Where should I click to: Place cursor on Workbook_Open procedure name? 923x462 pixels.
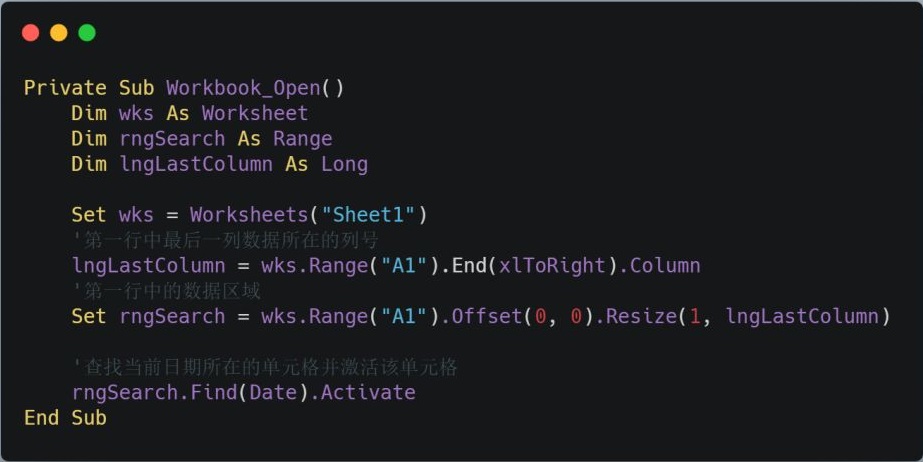coord(243,88)
